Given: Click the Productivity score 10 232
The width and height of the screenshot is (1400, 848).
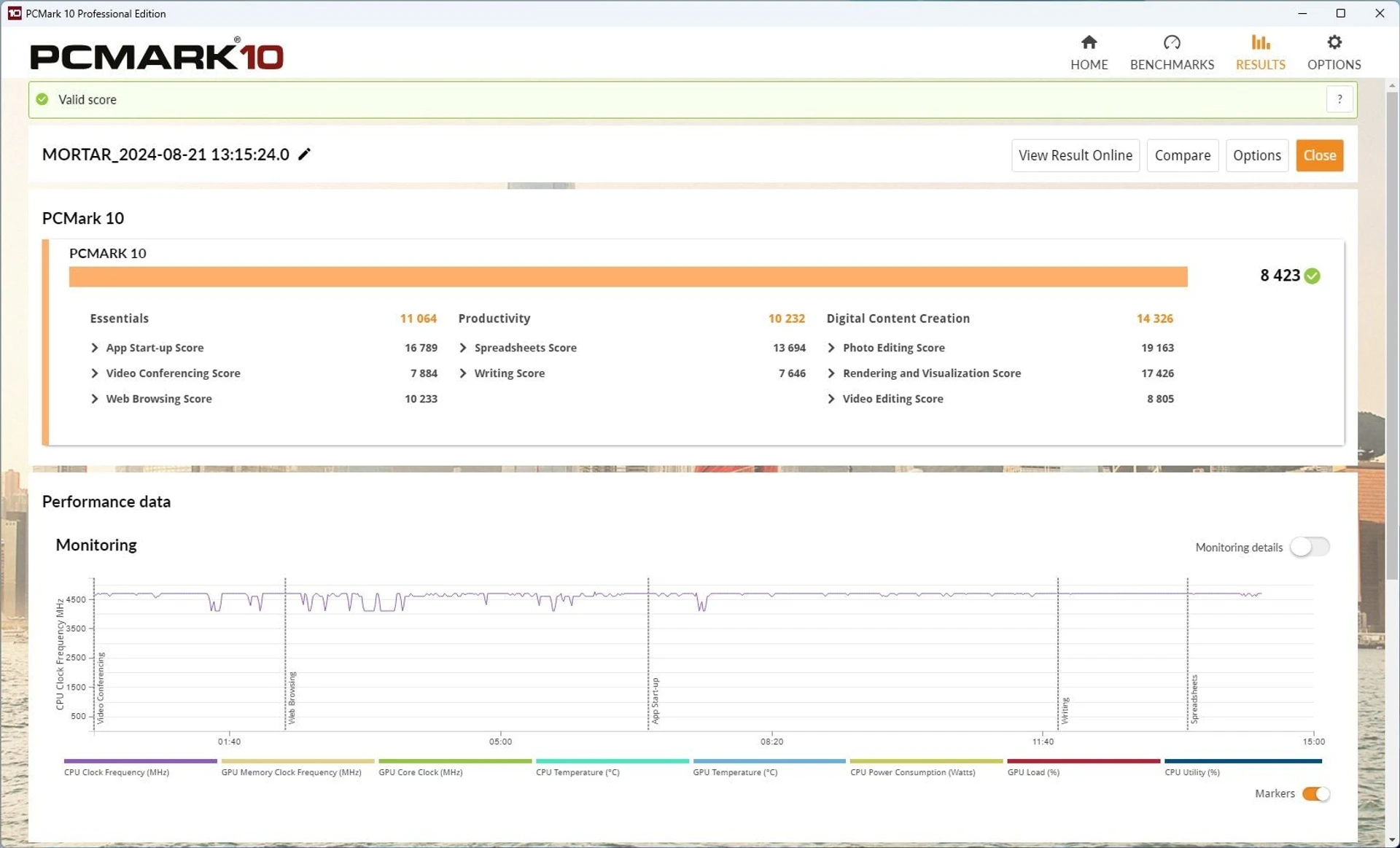Looking at the screenshot, I should click(786, 319).
